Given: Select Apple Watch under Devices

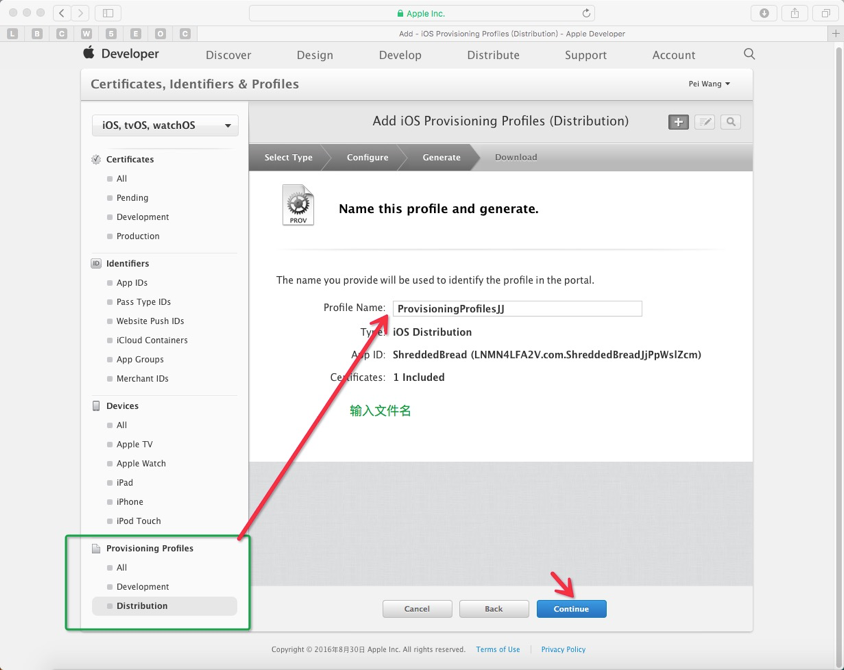Looking at the screenshot, I should [x=141, y=463].
